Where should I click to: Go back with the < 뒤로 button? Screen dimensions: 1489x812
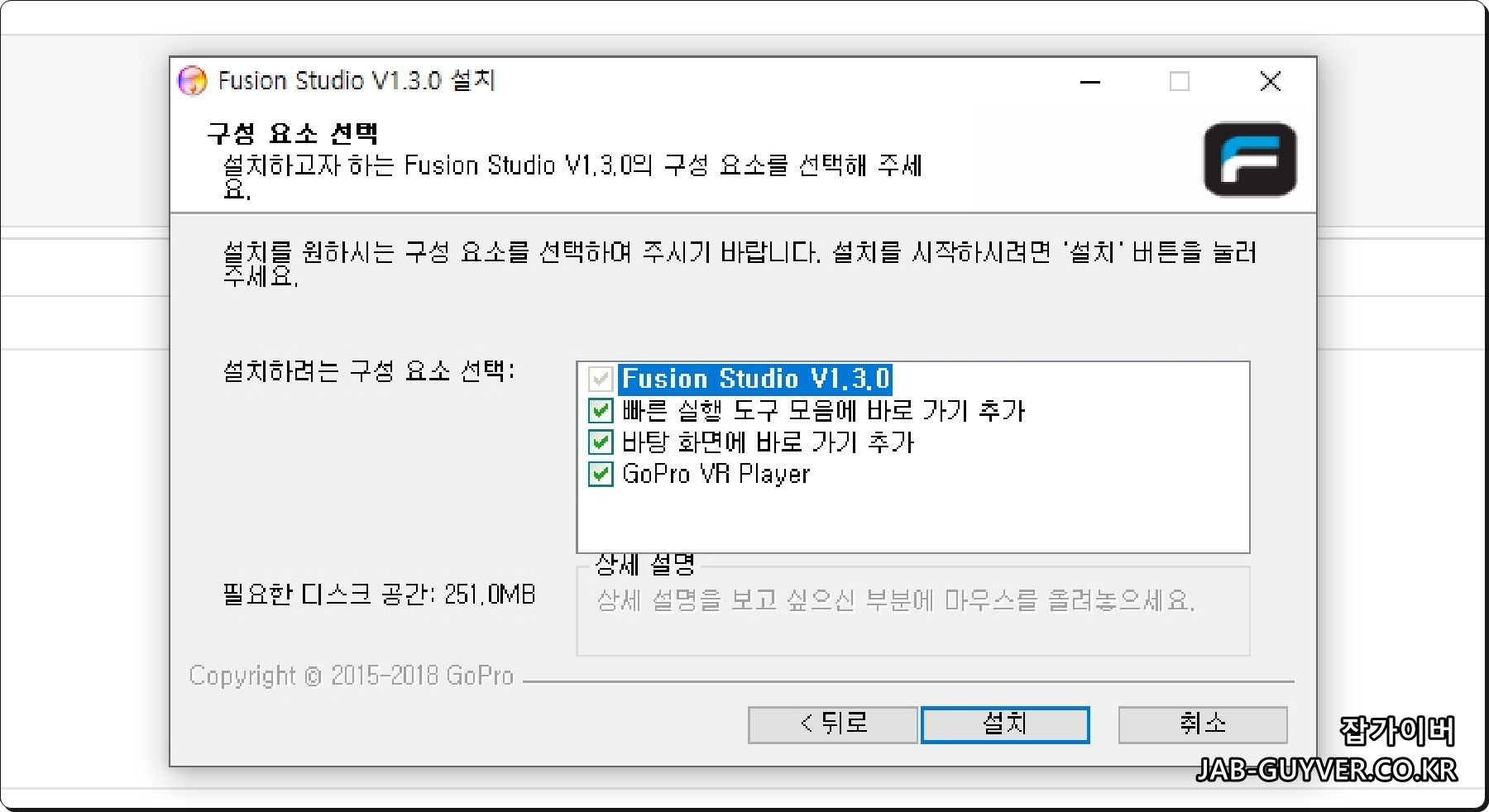point(833,725)
